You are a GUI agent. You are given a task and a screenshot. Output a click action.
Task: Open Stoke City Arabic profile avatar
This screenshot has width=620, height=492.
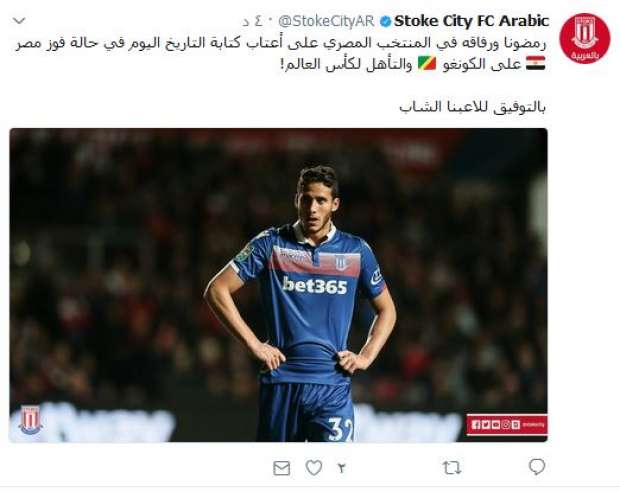click(x=584, y=38)
